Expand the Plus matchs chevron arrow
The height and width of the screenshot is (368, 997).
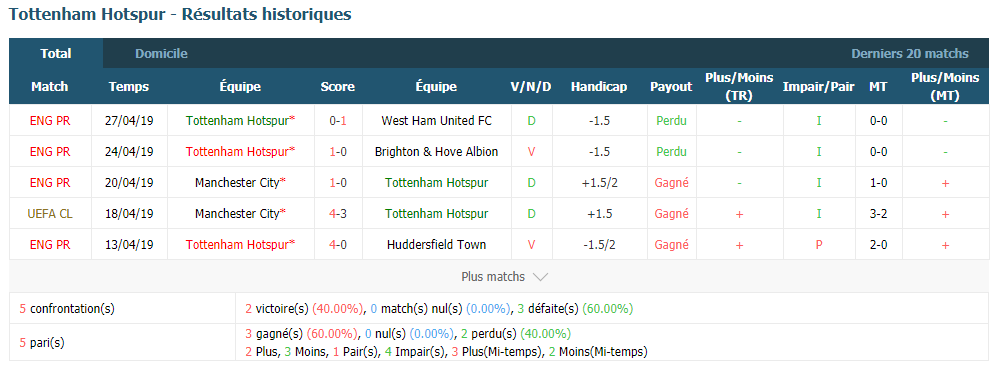(x=540, y=277)
